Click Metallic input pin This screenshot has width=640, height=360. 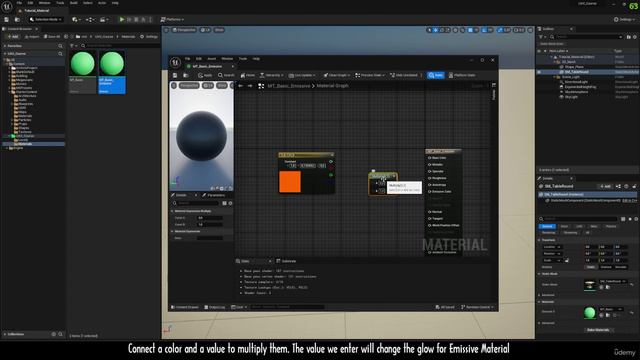[430, 164]
